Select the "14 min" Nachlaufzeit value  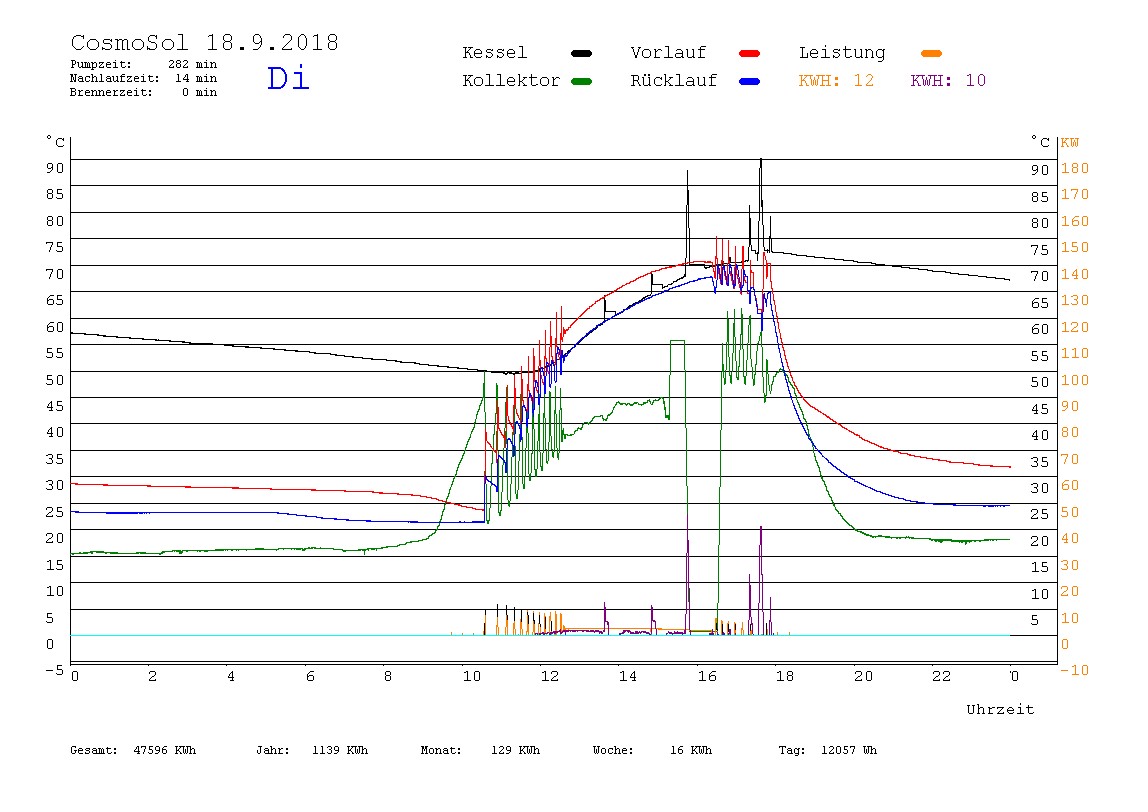[195, 78]
